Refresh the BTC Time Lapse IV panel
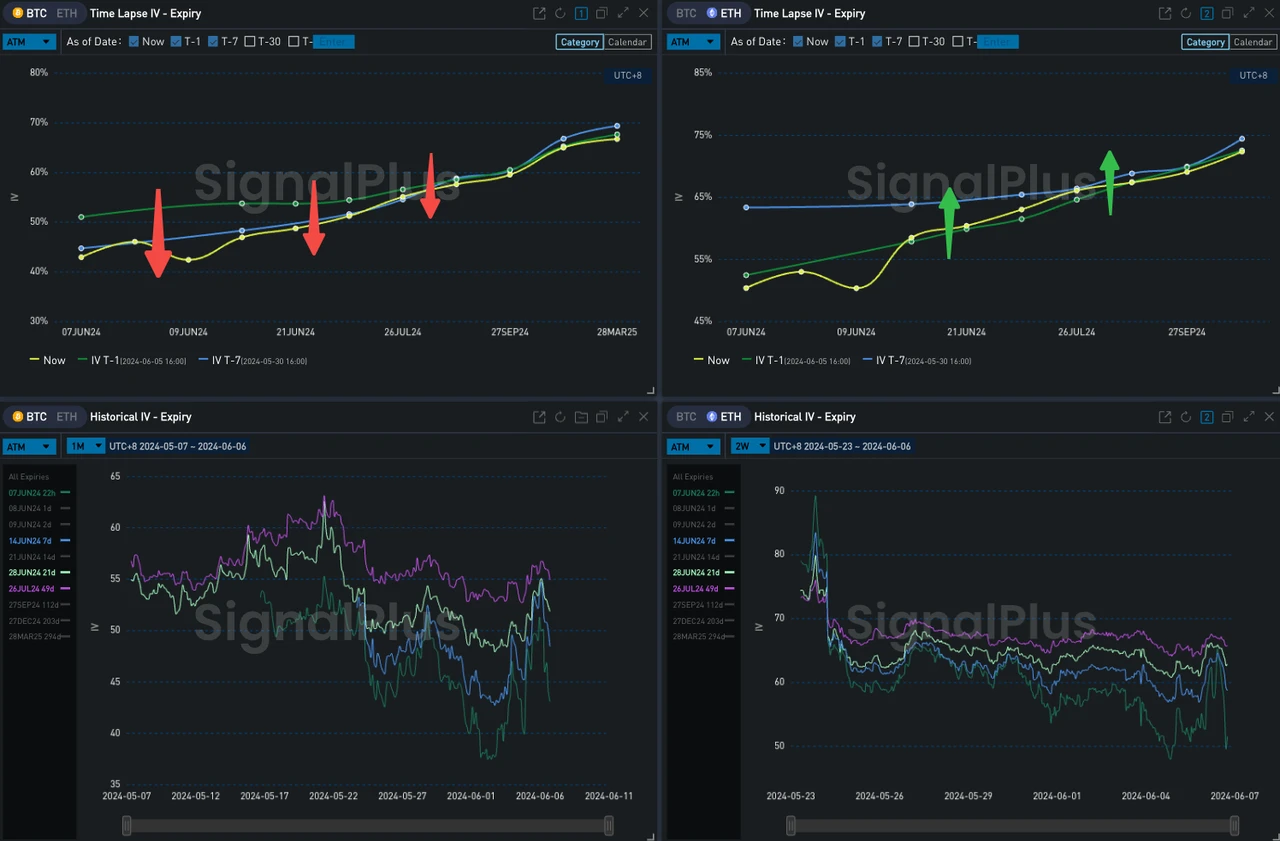 click(x=560, y=13)
